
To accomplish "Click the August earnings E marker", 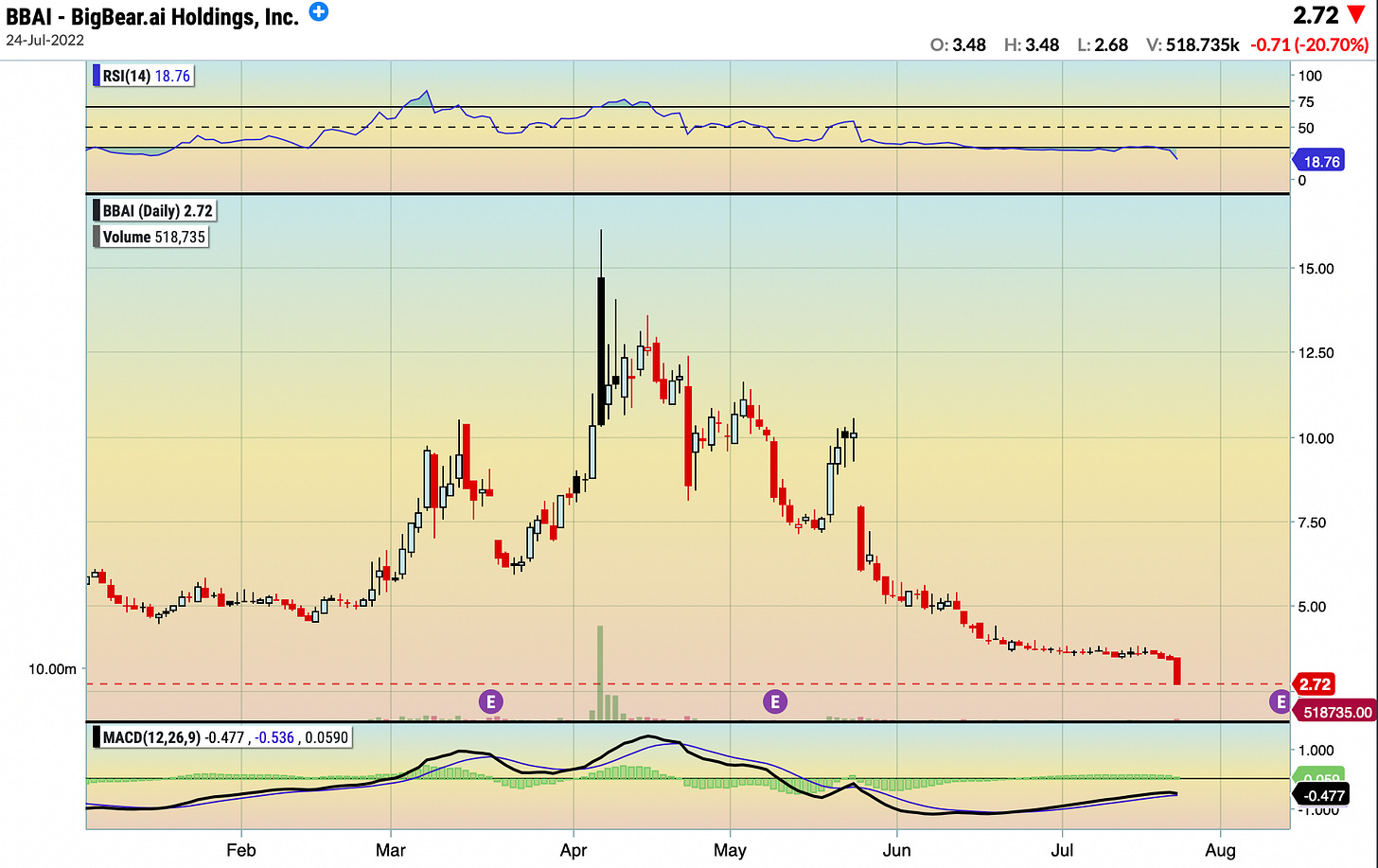I will 1280,701.
